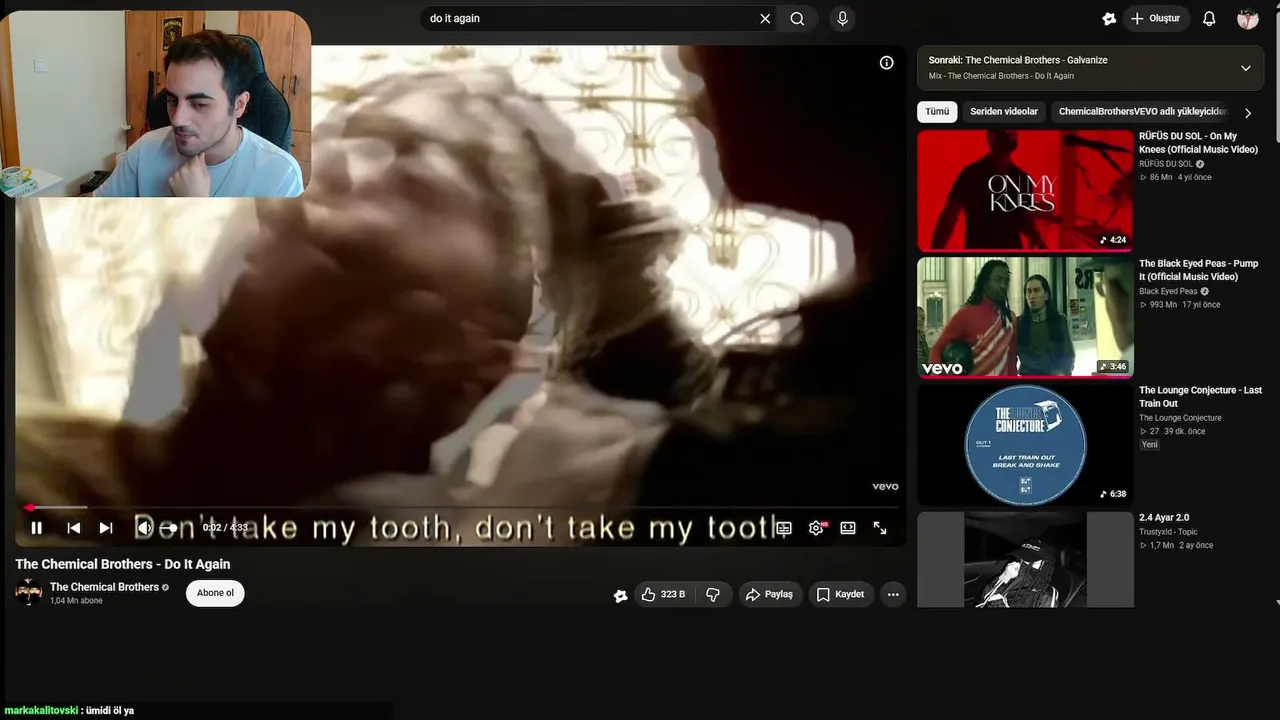
Task: Open the RÜFÜS DU SOL channel name
Action: pos(1165,164)
